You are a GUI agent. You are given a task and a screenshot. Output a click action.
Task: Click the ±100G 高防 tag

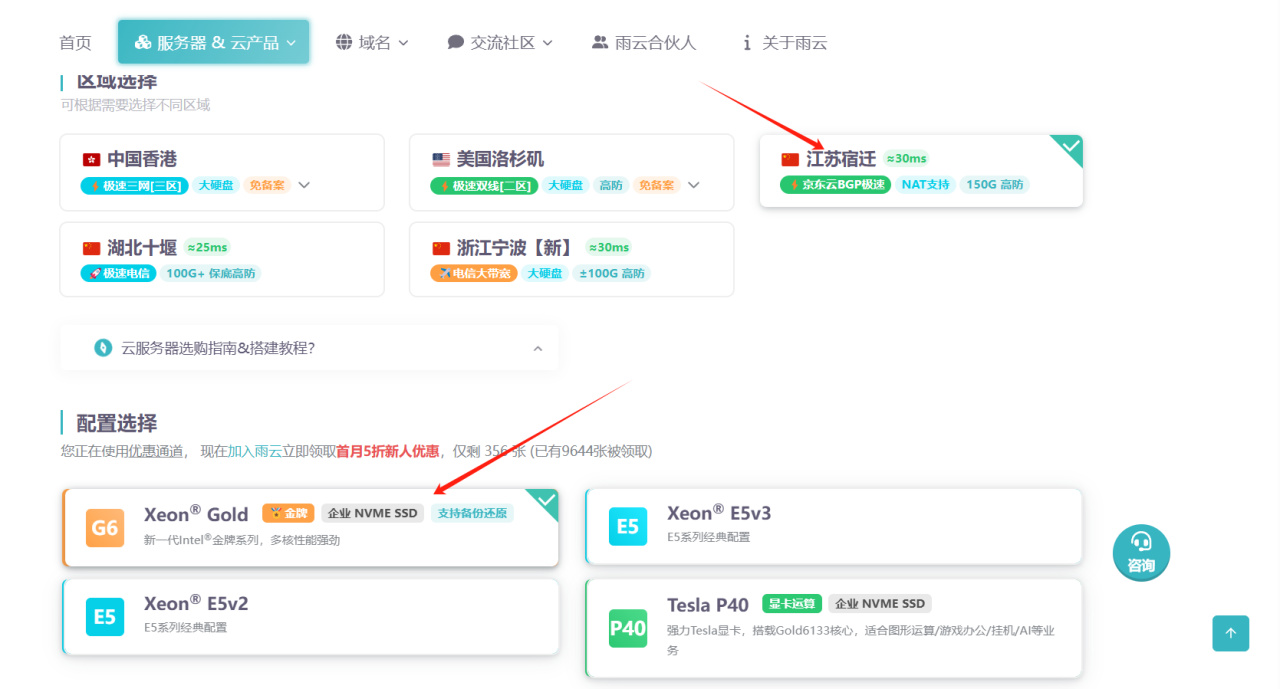[612, 273]
